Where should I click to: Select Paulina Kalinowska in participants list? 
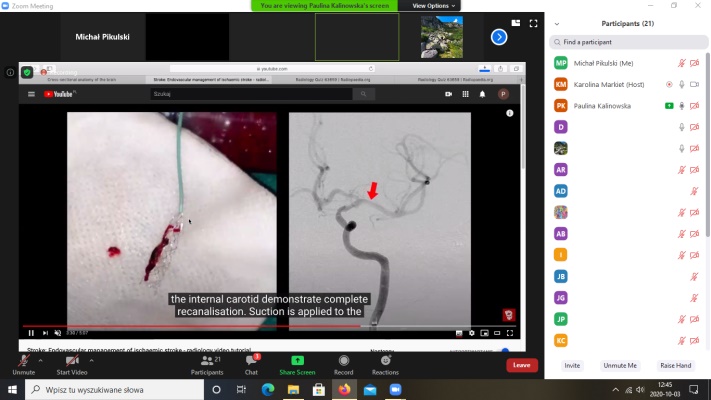point(628,106)
